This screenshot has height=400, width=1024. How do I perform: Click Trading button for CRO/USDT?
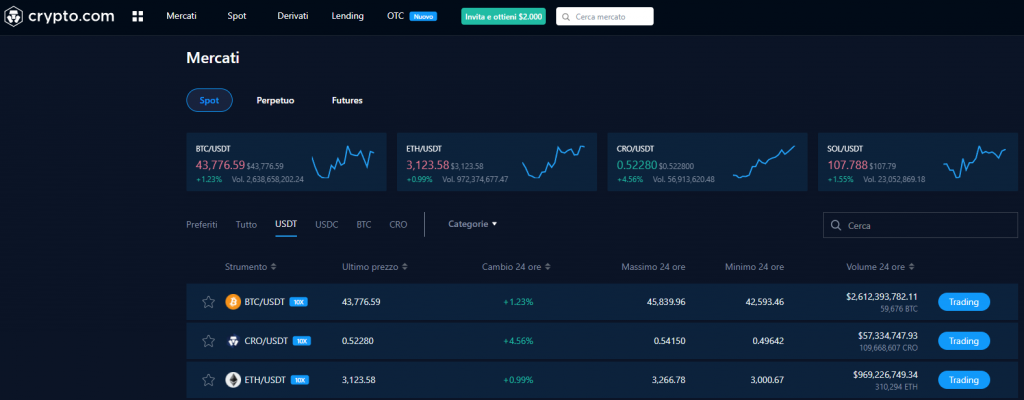964,341
